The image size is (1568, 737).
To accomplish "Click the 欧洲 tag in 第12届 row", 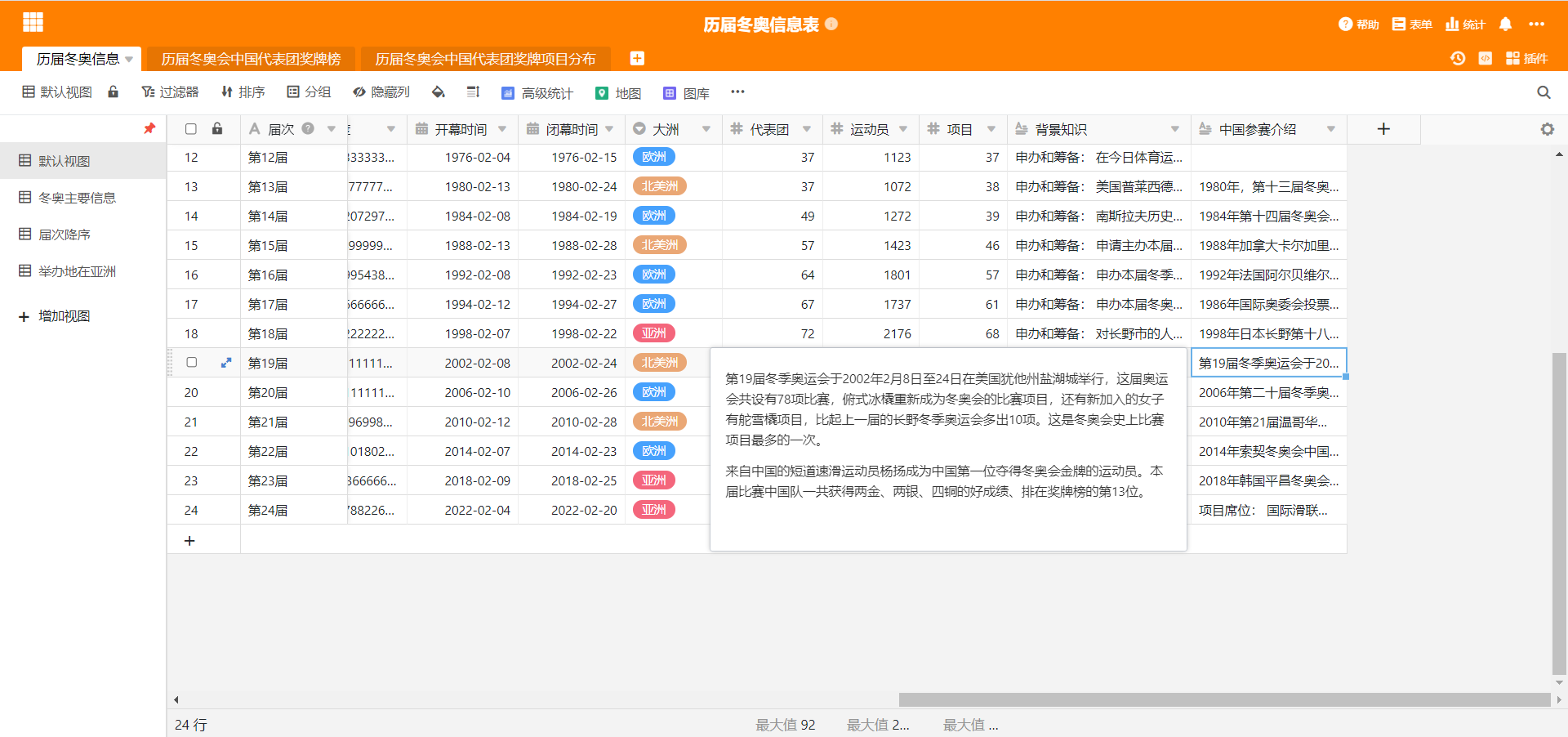I will click(x=653, y=157).
